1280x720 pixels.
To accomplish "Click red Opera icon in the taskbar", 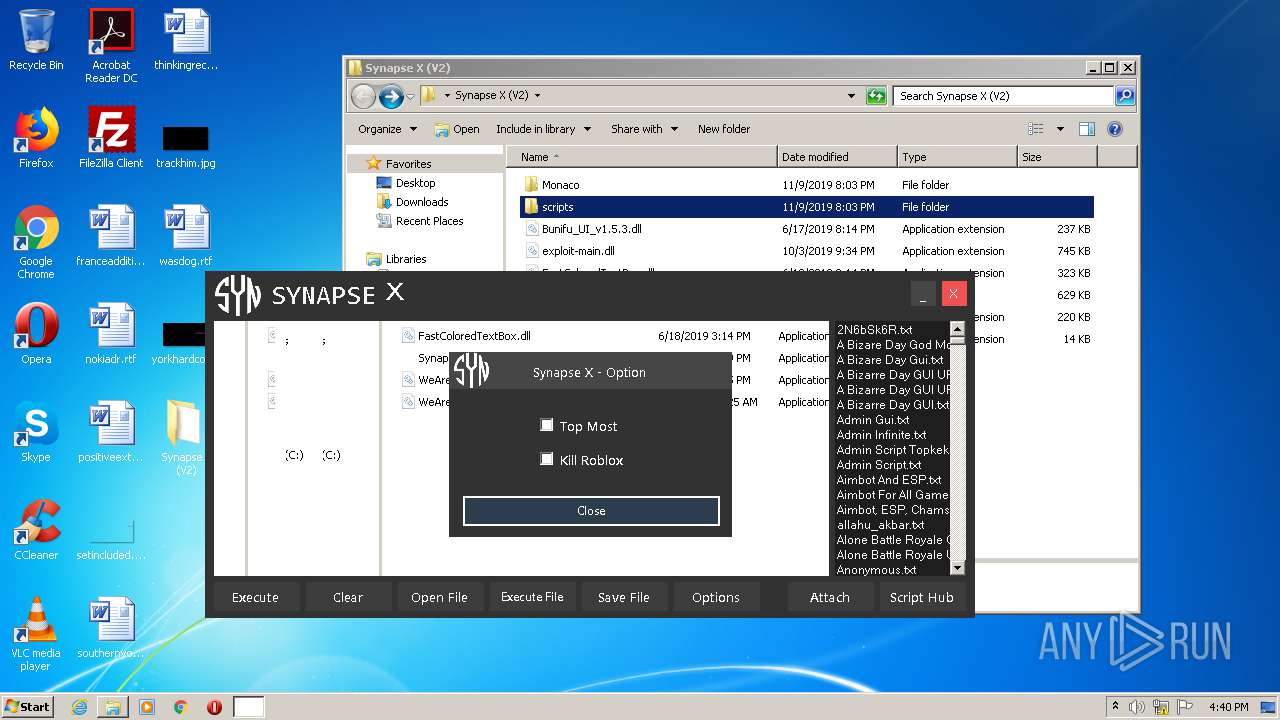I will pyautogui.click(x=214, y=707).
